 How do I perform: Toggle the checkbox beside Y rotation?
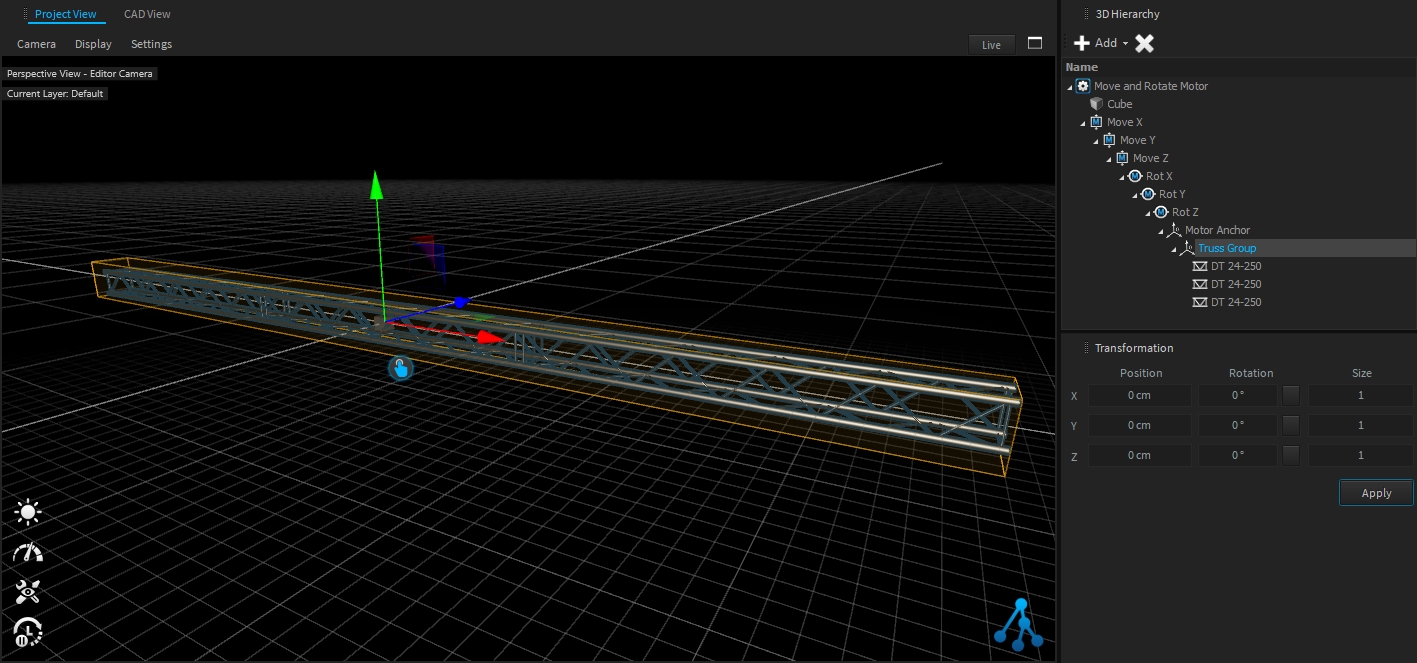coord(1291,425)
